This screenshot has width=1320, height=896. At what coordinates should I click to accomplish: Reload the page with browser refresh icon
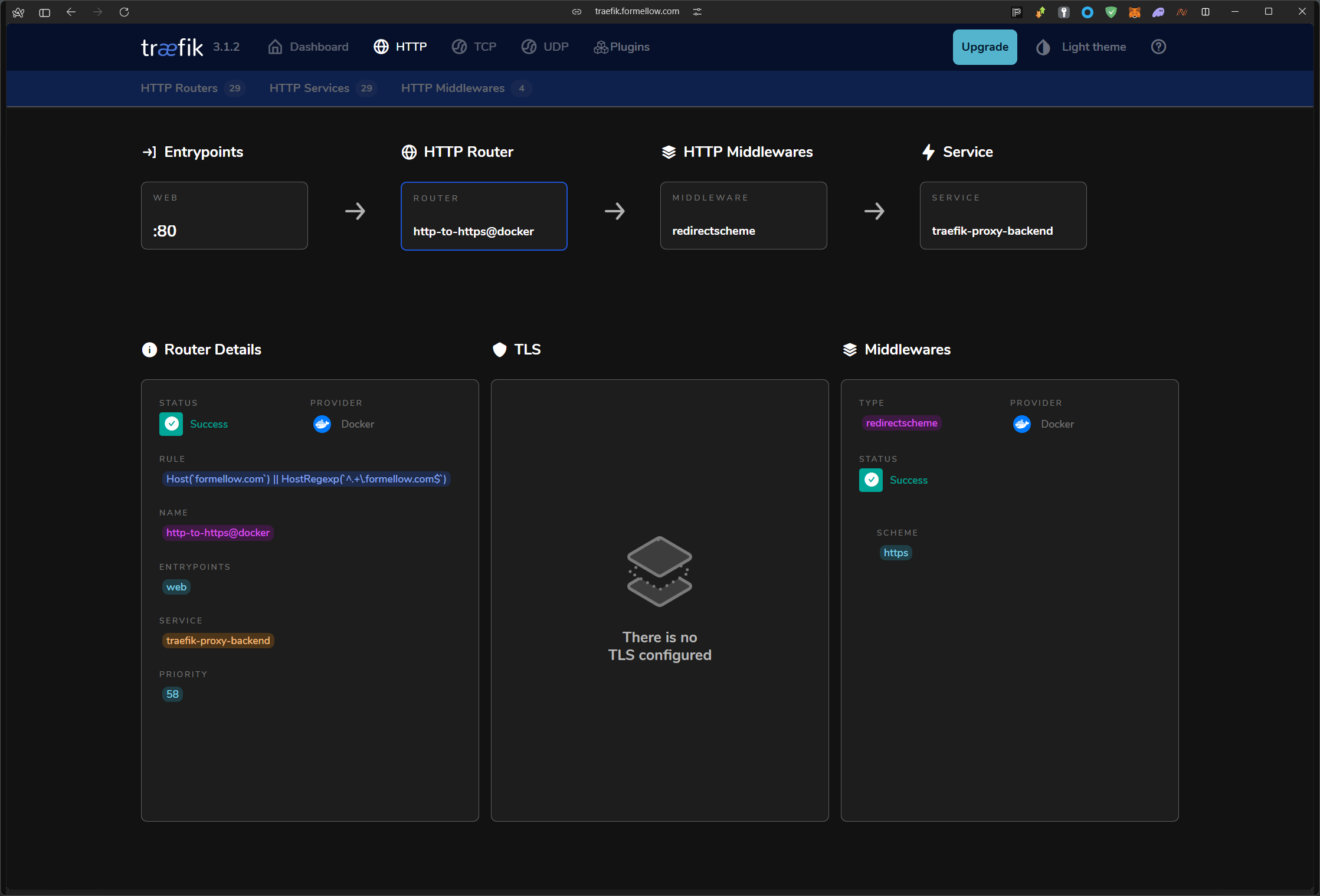pyautogui.click(x=124, y=12)
